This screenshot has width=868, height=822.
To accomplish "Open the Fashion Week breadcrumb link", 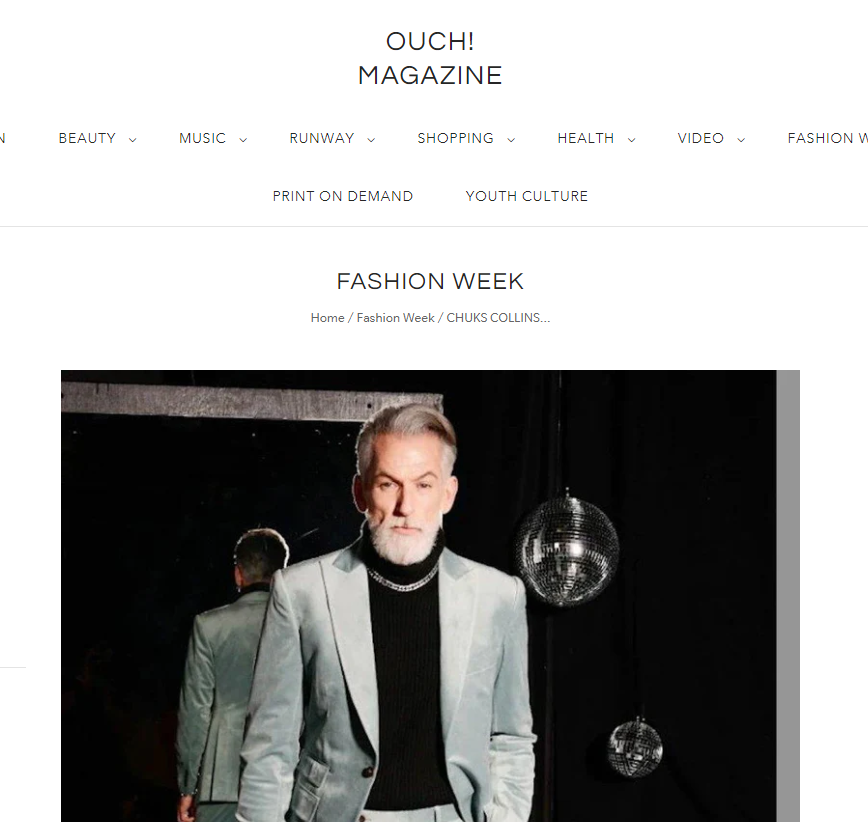I will pos(395,318).
